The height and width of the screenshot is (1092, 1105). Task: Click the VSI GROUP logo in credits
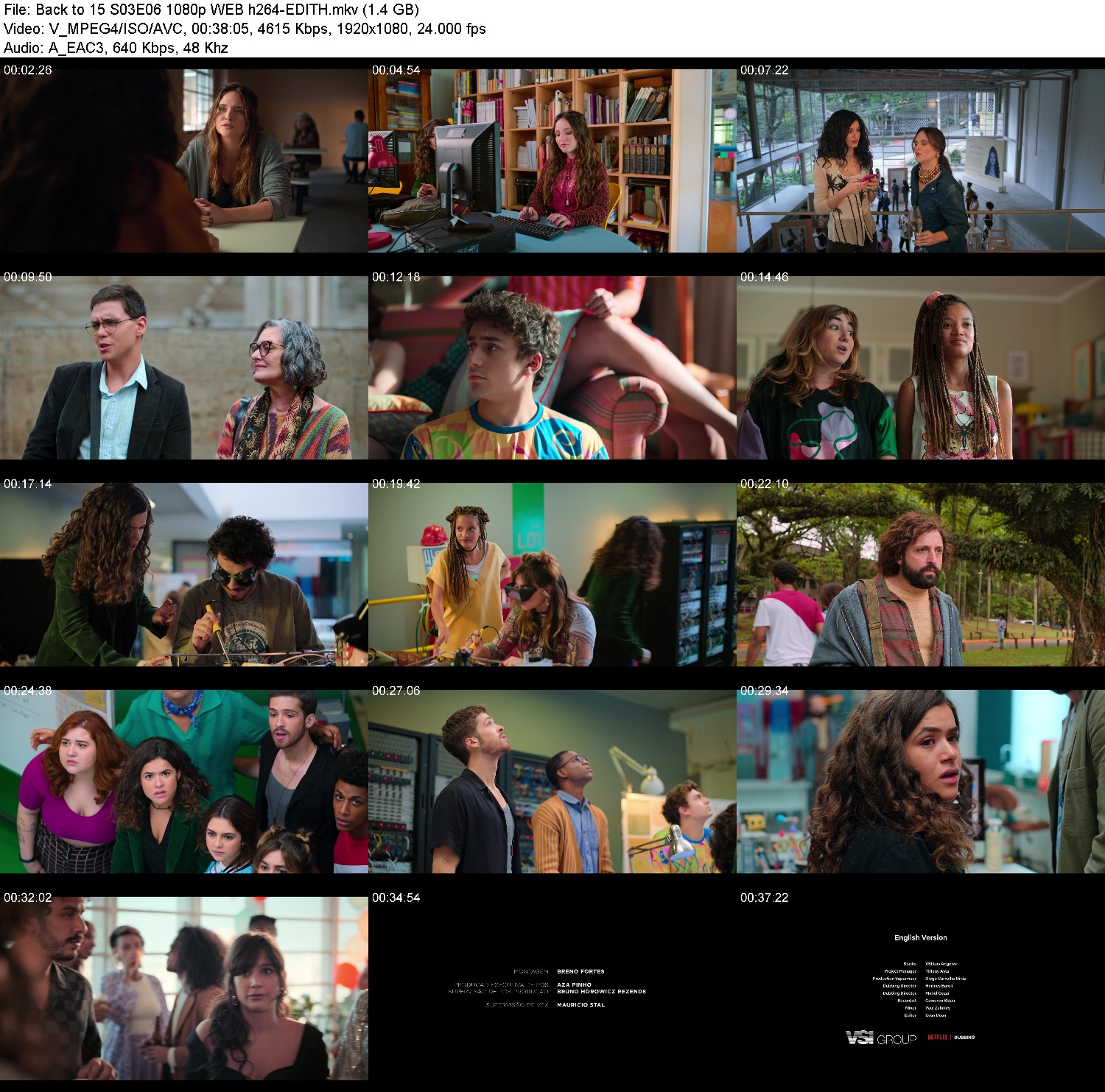(881, 1038)
